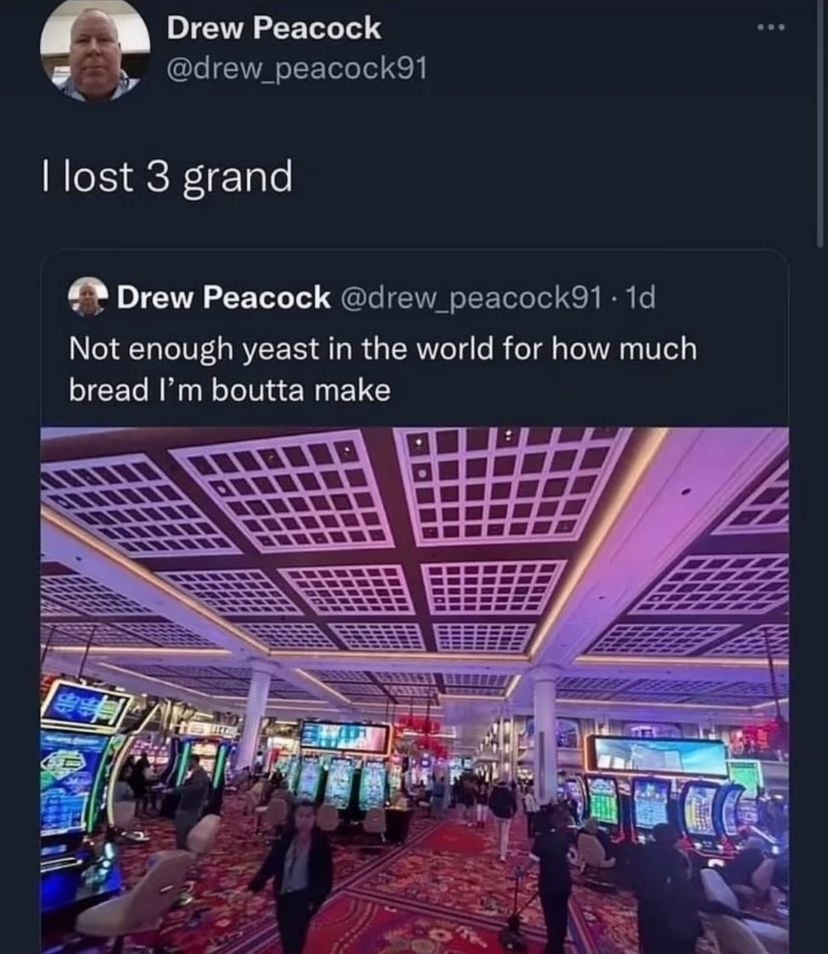
Task: Click the woman walking in casino photo
Action: (x=296, y=876)
